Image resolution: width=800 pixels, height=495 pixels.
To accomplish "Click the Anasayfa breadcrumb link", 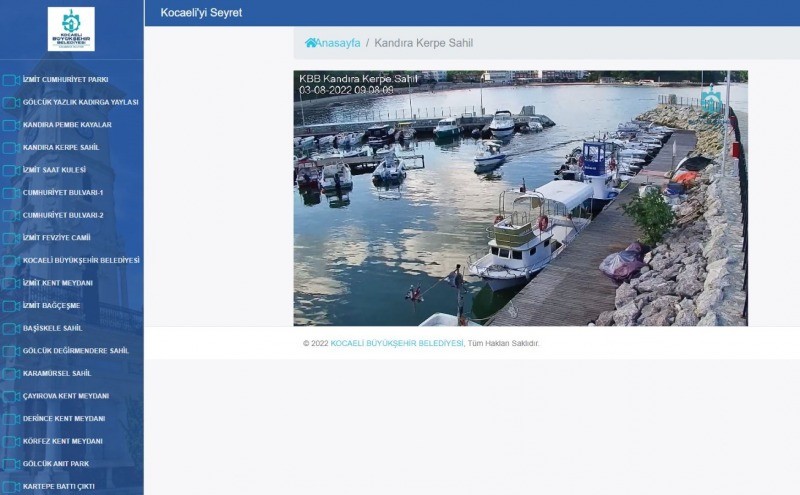I will coord(338,43).
